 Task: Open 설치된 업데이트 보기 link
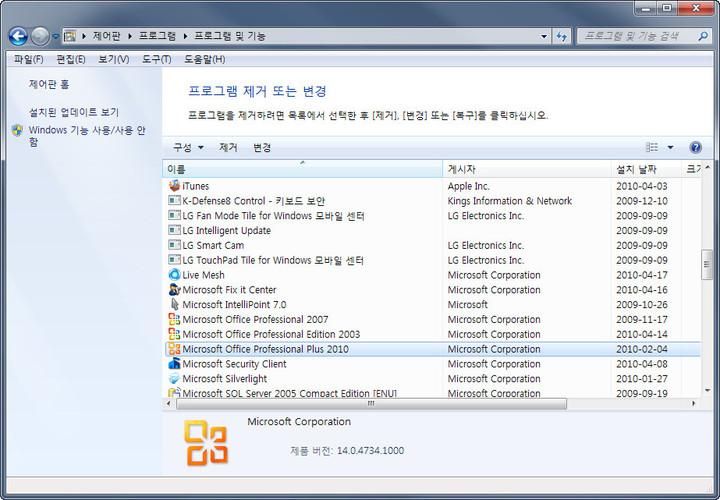click(x=73, y=112)
